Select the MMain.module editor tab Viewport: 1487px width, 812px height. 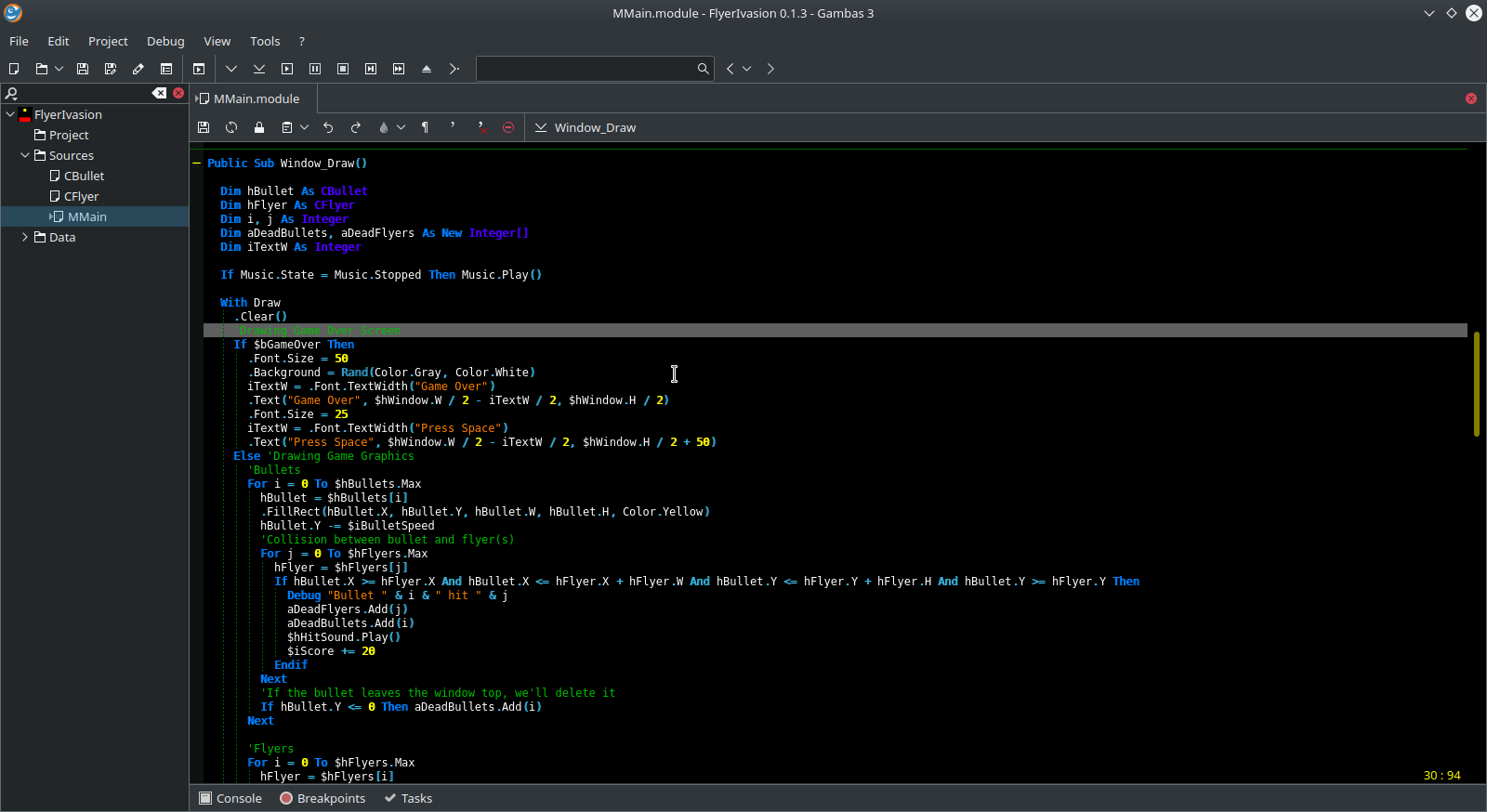coord(256,98)
